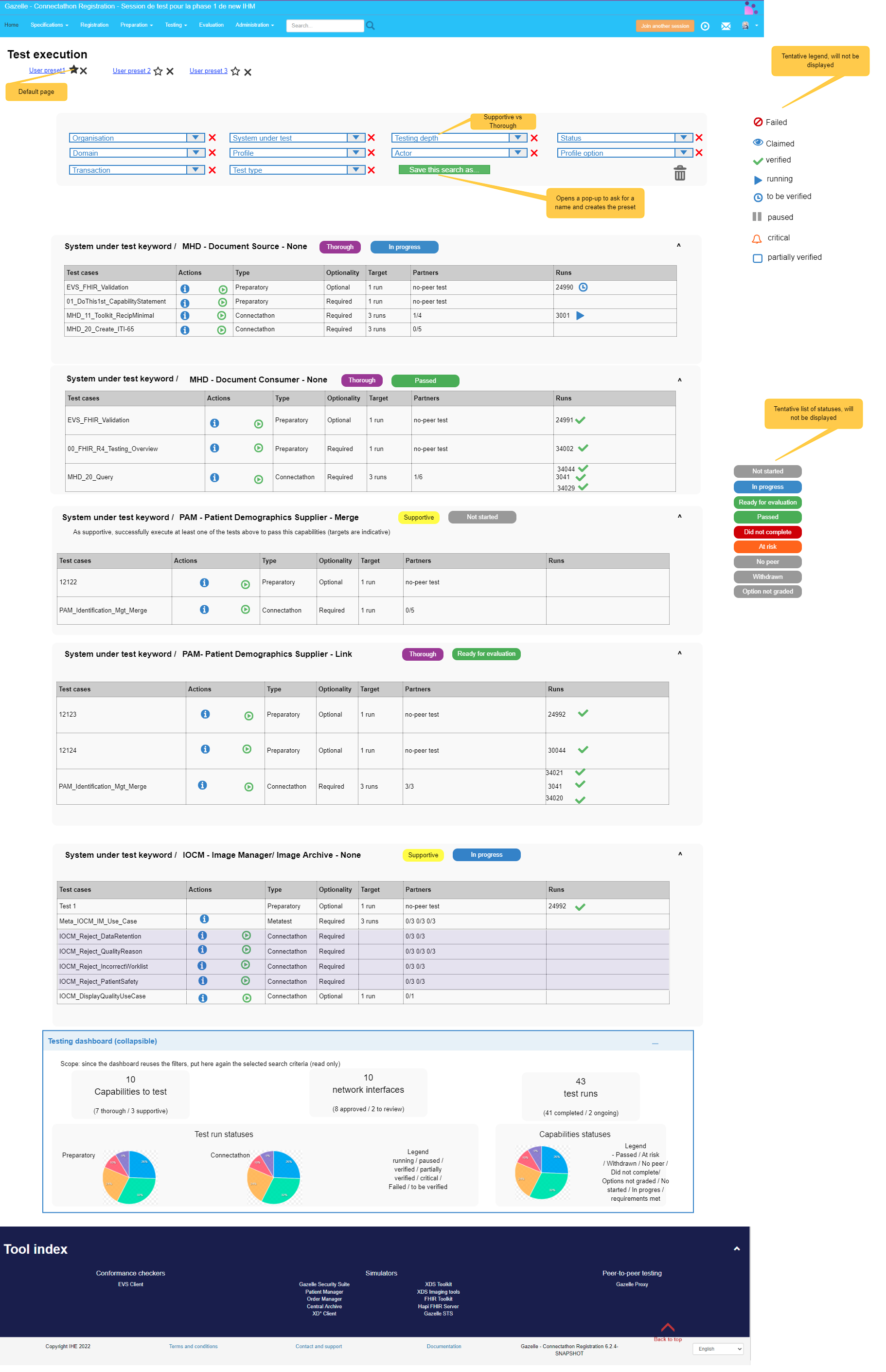Click the Capabilities statuses pie chart

(x=541, y=1173)
